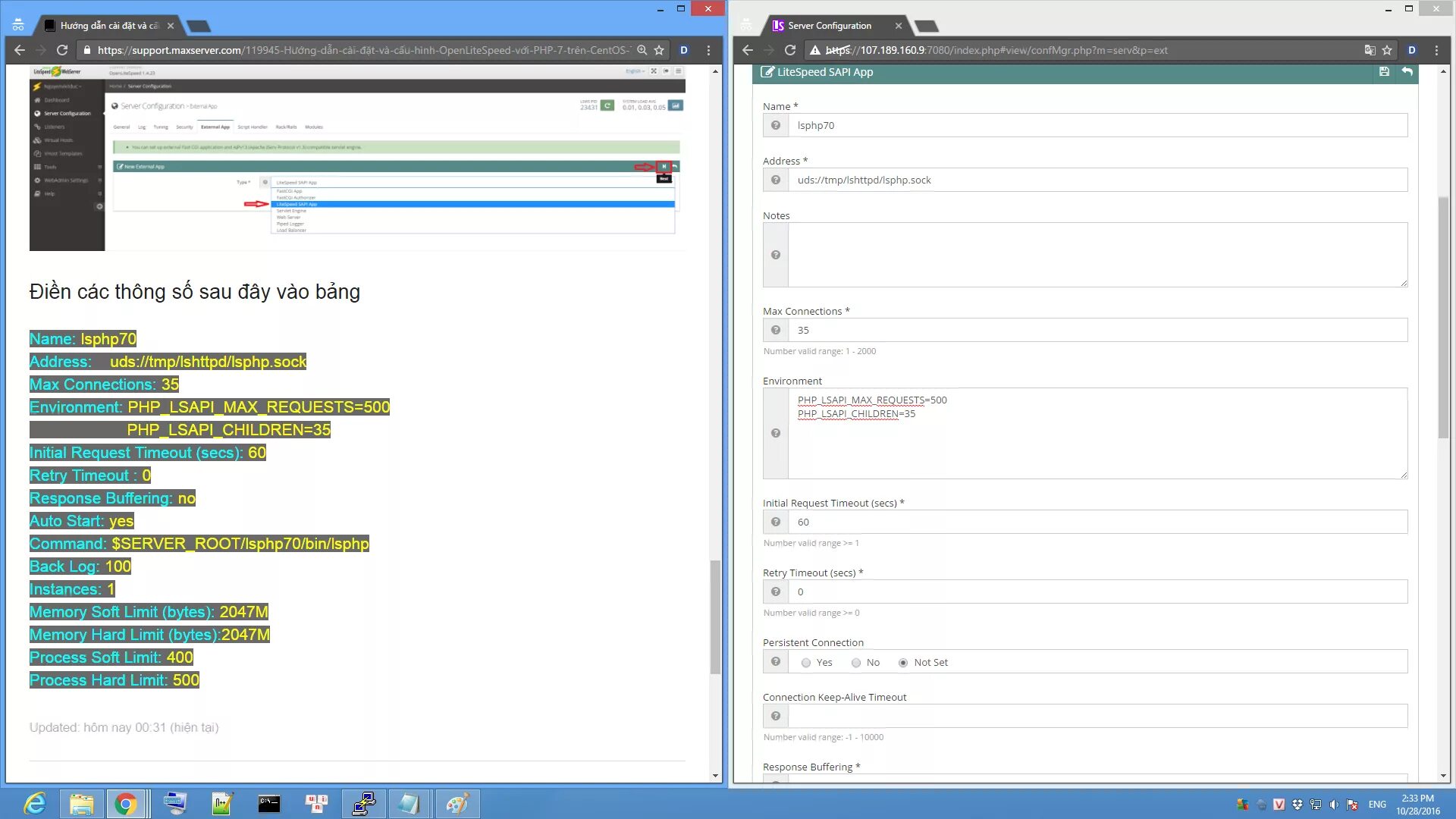The width and height of the screenshot is (1456, 819).
Task: Click the translate page icon in right address bar
Action: (x=1370, y=50)
